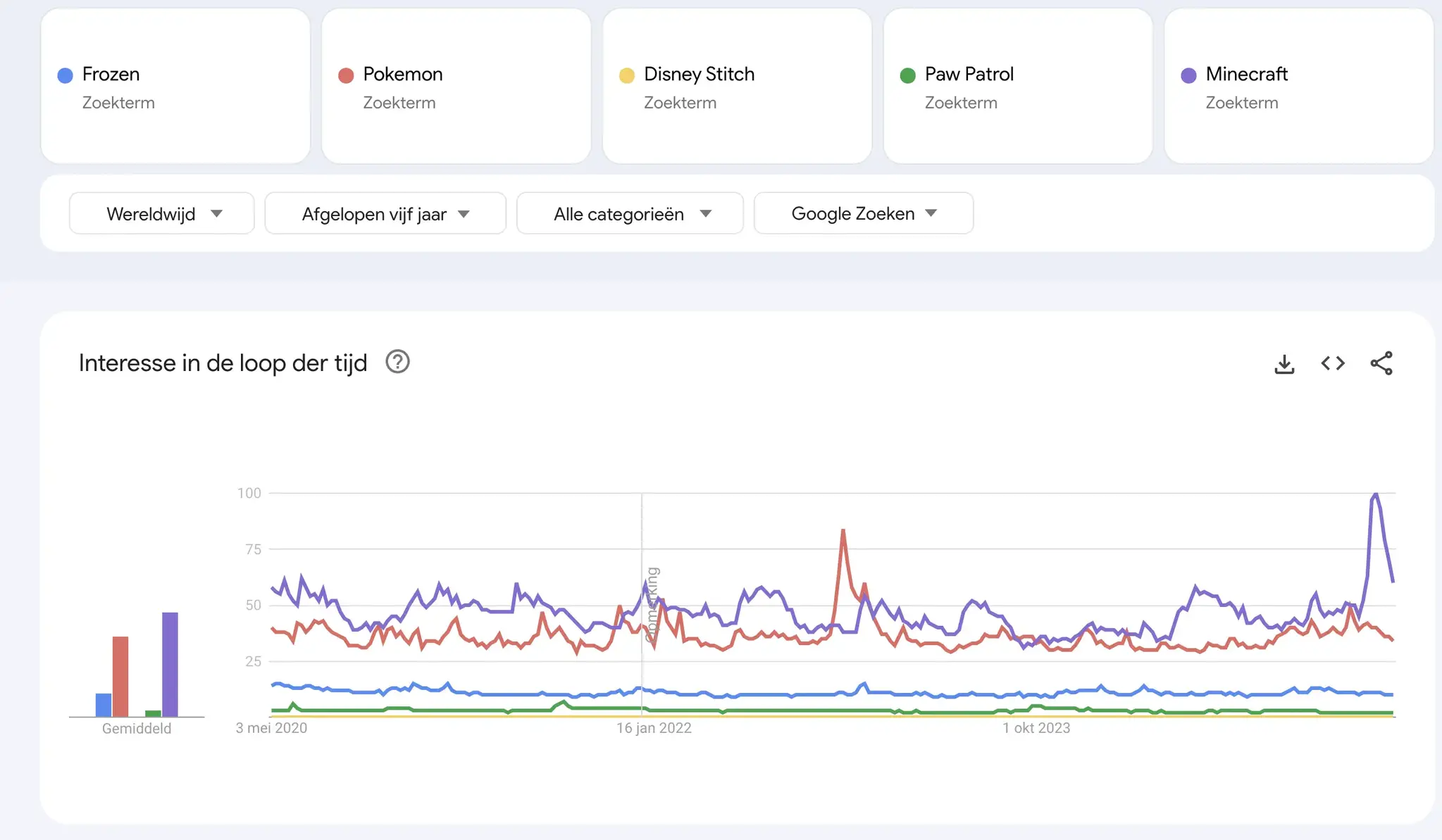The width and height of the screenshot is (1442, 840).
Task: Click the red Pokemon average bar
Action: coord(120,676)
